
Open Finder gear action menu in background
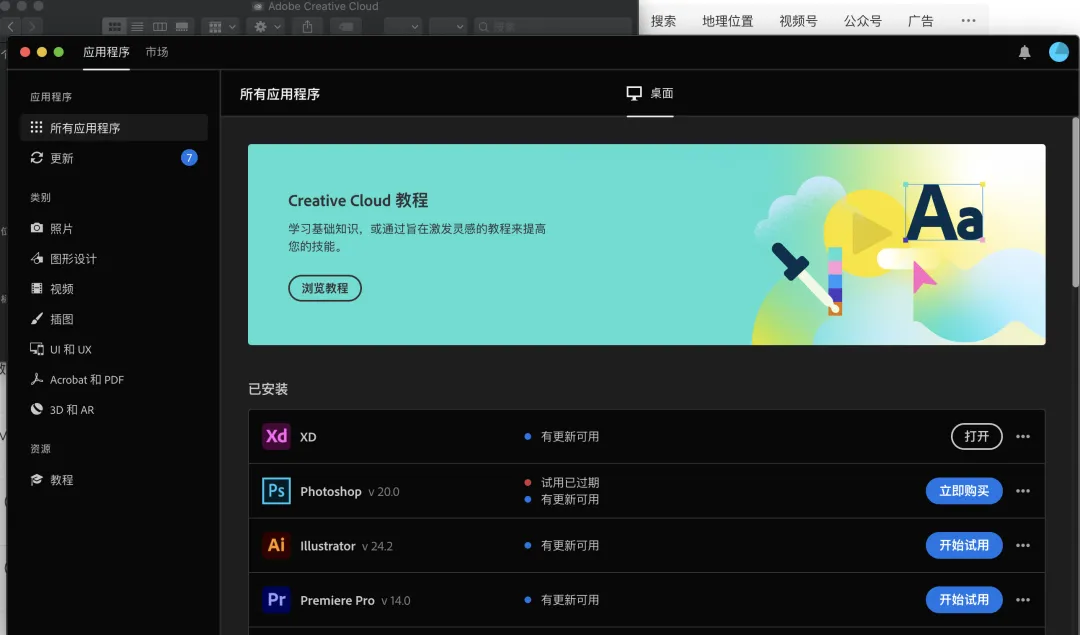(267, 27)
